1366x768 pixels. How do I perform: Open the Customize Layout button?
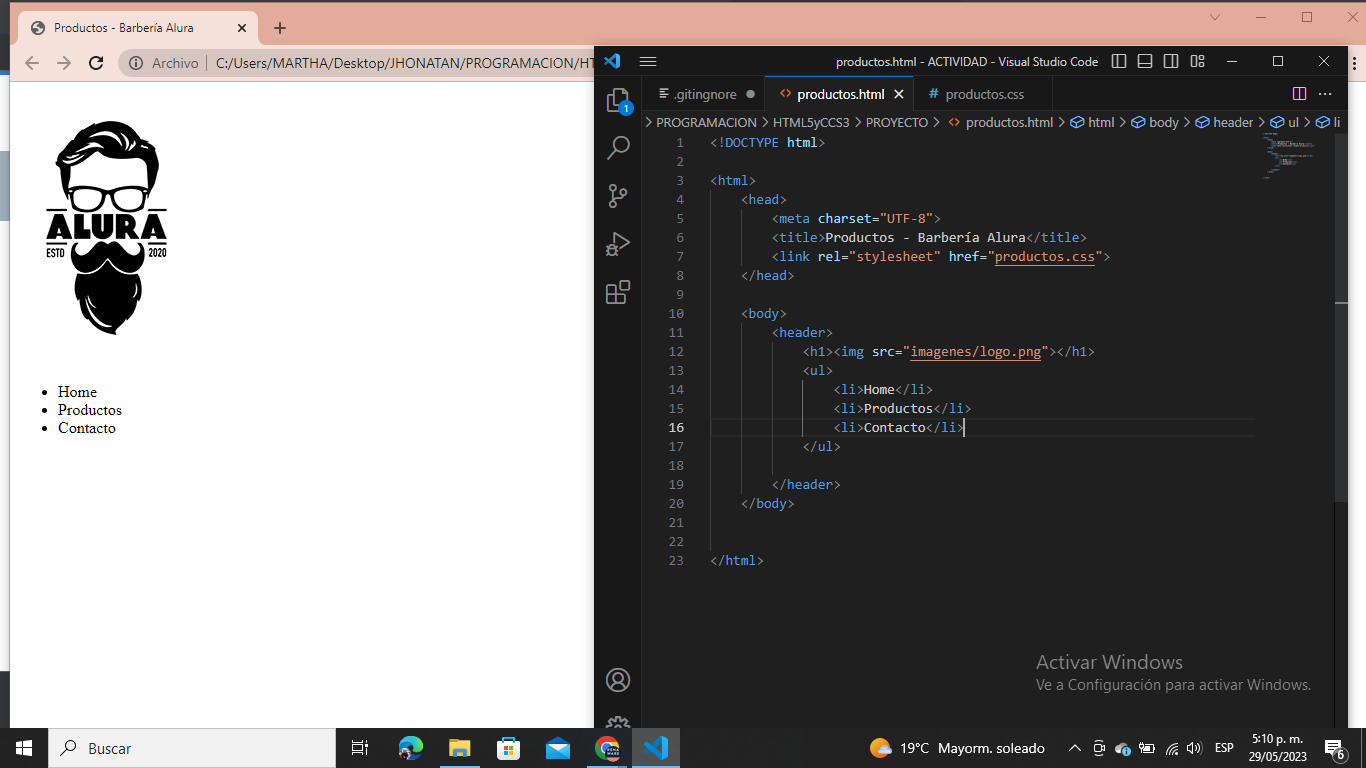1197,61
